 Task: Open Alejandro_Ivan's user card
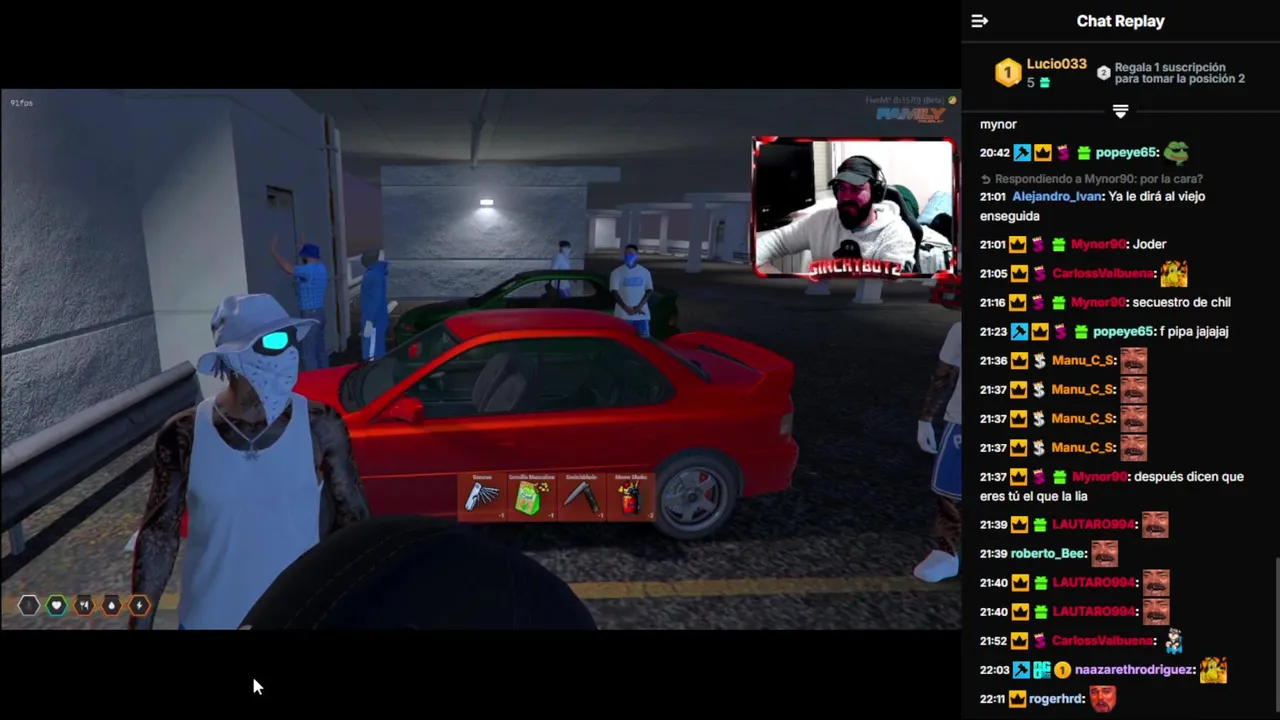pos(1058,197)
